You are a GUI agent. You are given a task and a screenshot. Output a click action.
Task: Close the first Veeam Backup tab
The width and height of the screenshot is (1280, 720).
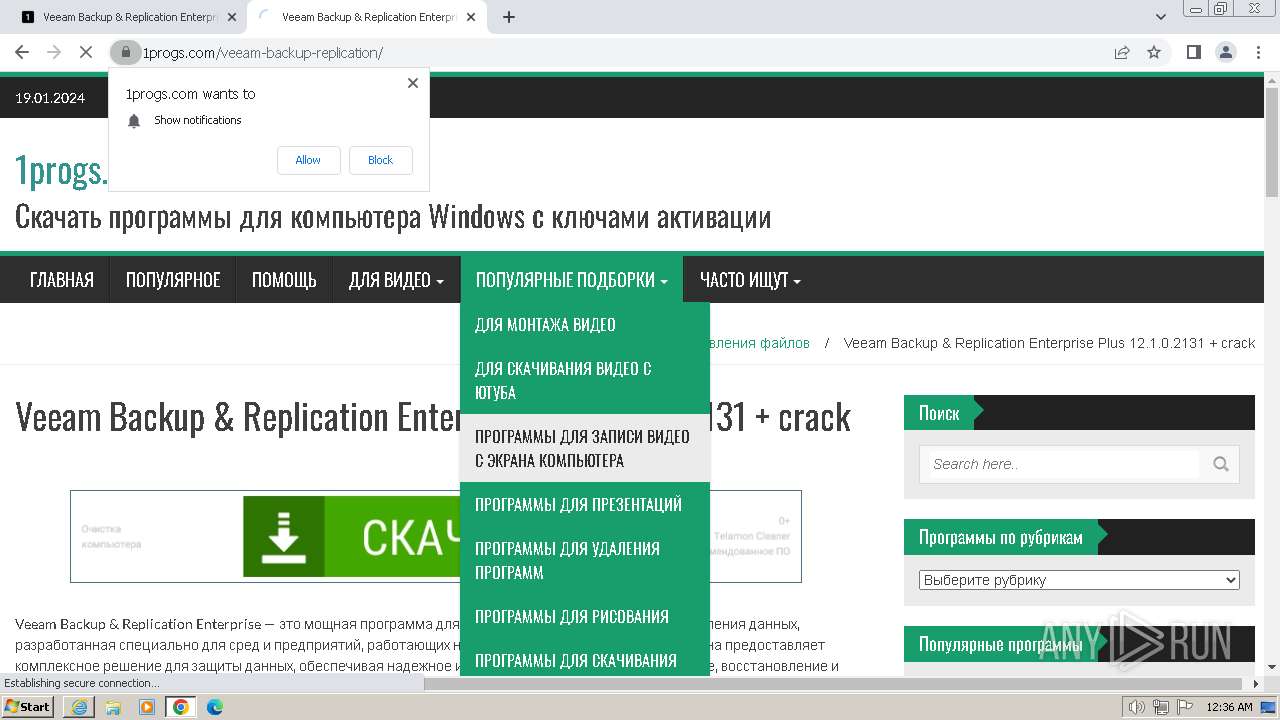pos(232,17)
